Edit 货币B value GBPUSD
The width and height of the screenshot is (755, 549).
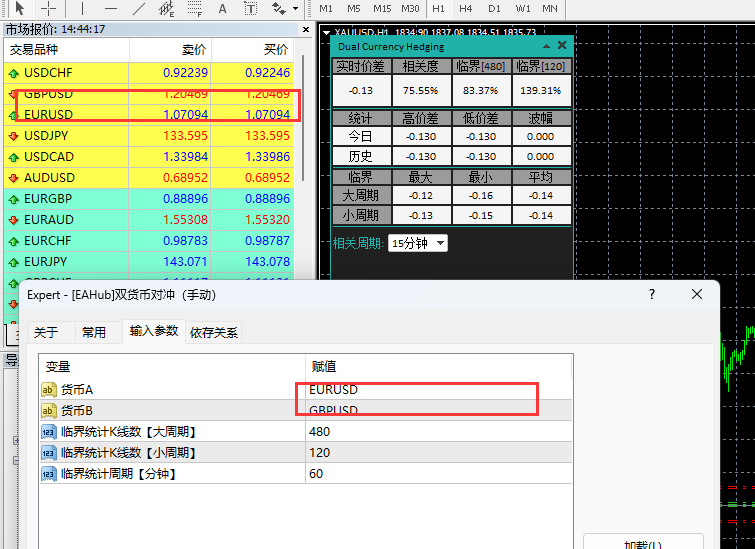439,410
